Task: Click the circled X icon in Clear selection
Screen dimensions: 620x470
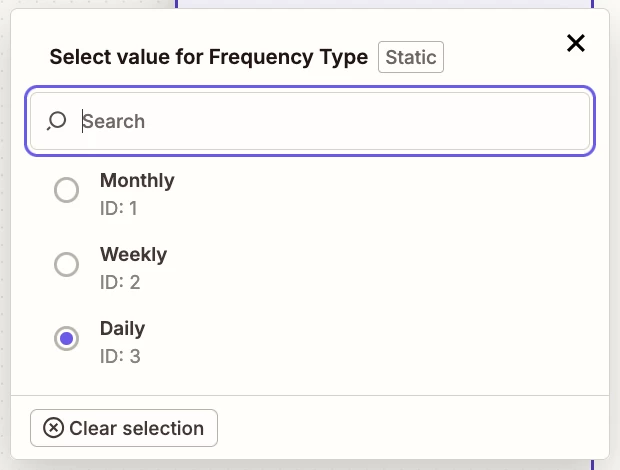Action: [54, 428]
